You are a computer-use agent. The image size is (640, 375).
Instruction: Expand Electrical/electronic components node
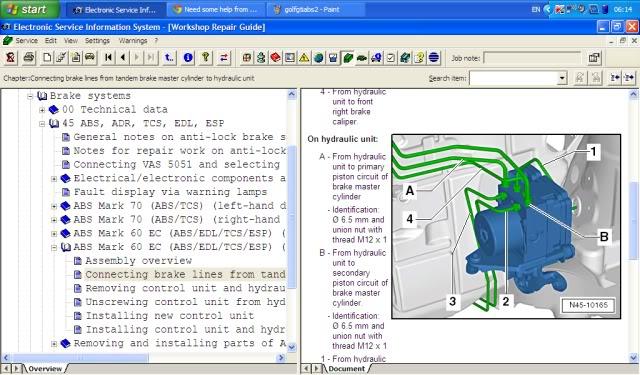(54, 179)
